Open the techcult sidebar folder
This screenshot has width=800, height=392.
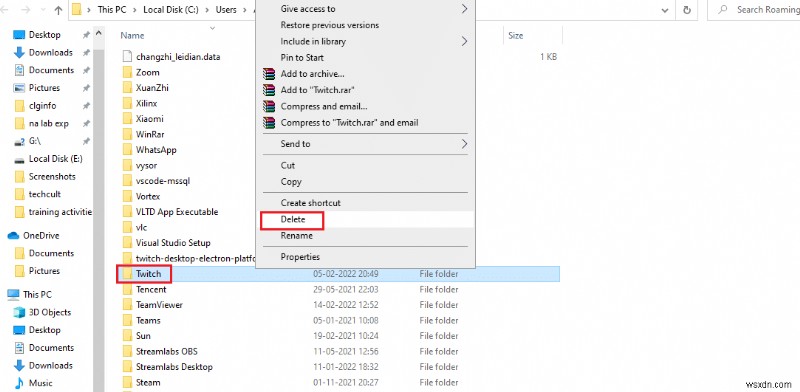click(x=44, y=194)
